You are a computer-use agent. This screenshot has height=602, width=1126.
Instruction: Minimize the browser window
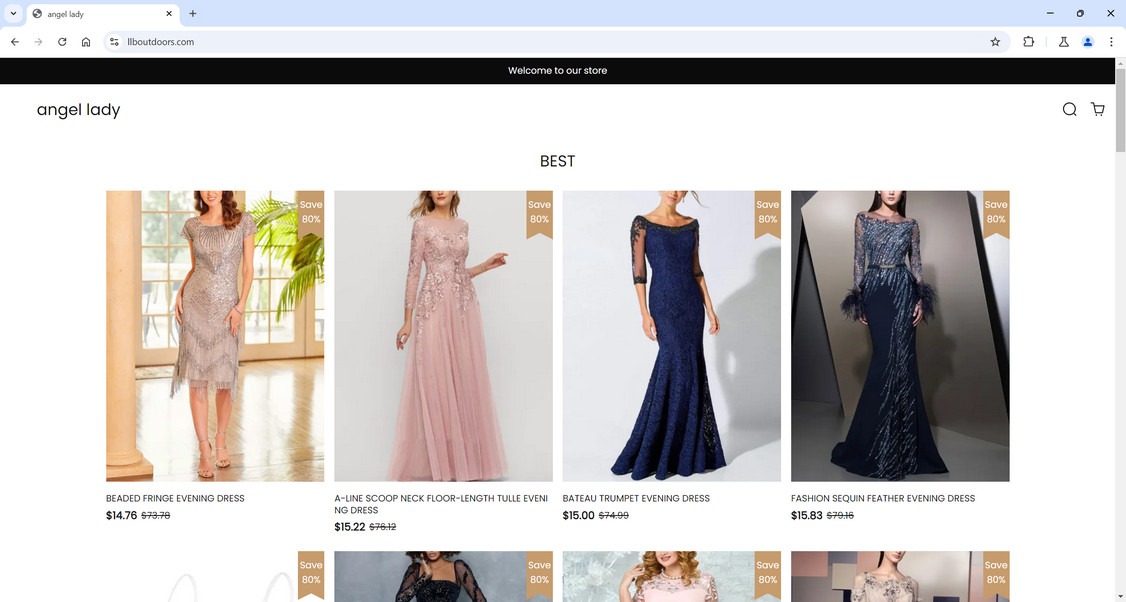(1050, 13)
